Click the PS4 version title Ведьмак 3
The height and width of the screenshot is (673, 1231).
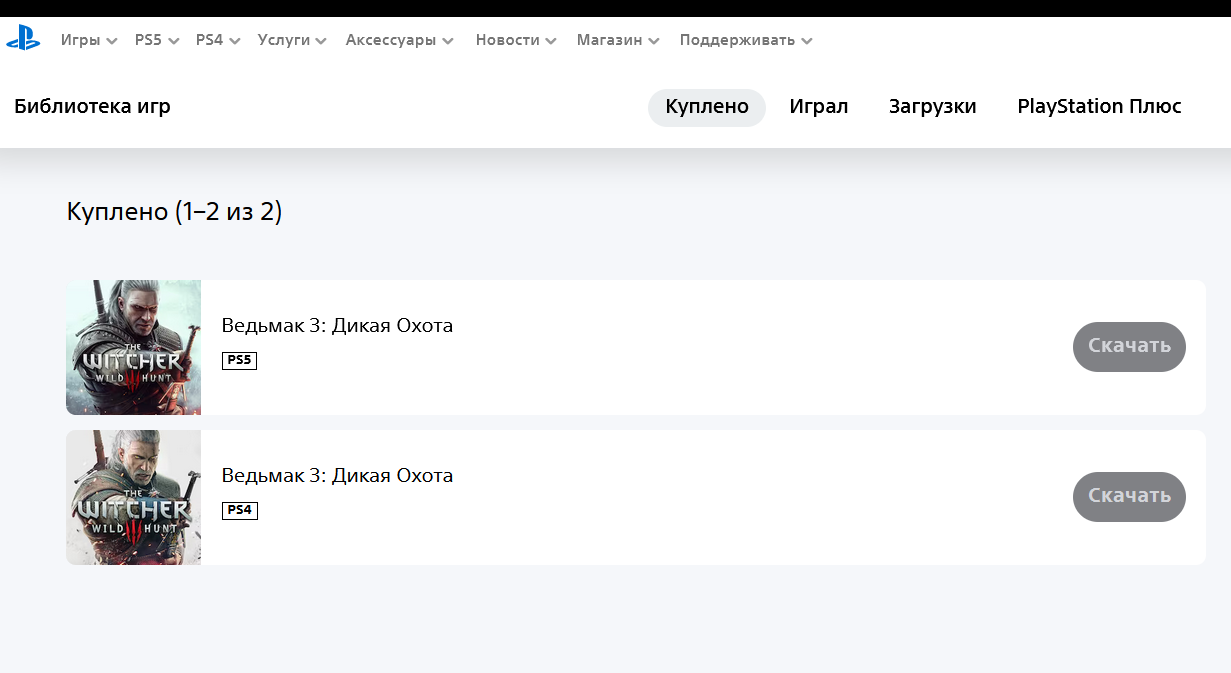[337, 476]
